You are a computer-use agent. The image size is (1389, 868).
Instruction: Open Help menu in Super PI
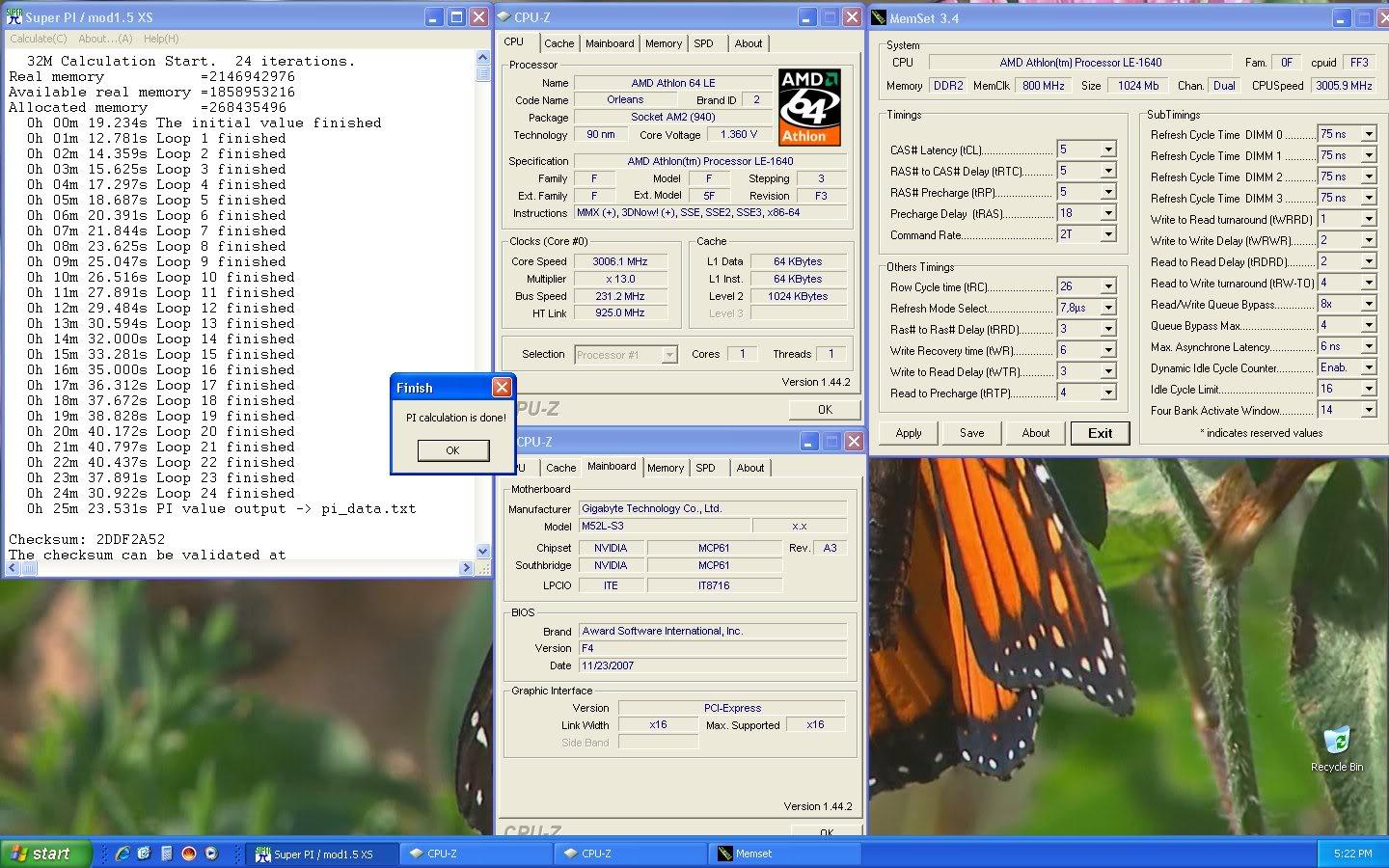(x=161, y=39)
